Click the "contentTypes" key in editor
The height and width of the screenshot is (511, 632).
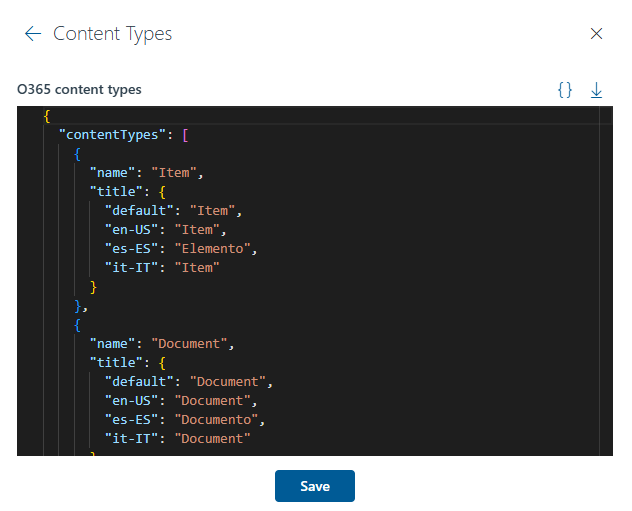pyautogui.click(x=112, y=135)
